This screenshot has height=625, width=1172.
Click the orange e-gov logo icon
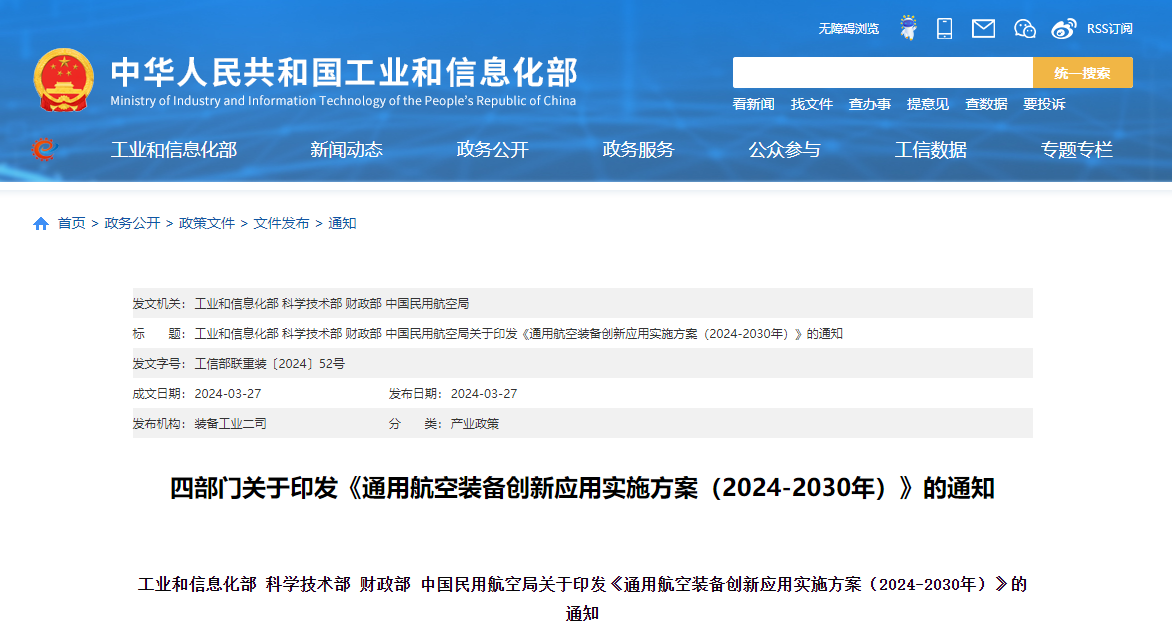click(x=44, y=150)
